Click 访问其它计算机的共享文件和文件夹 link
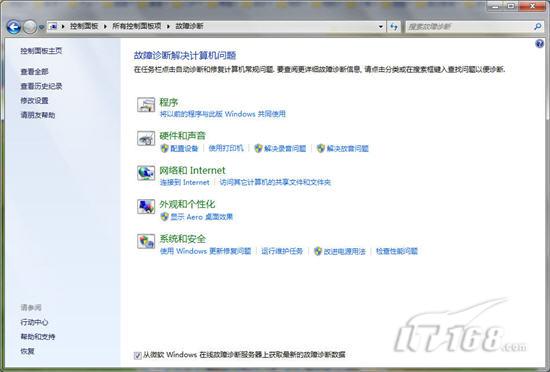This screenshot has width=550, height=372. 275,182
